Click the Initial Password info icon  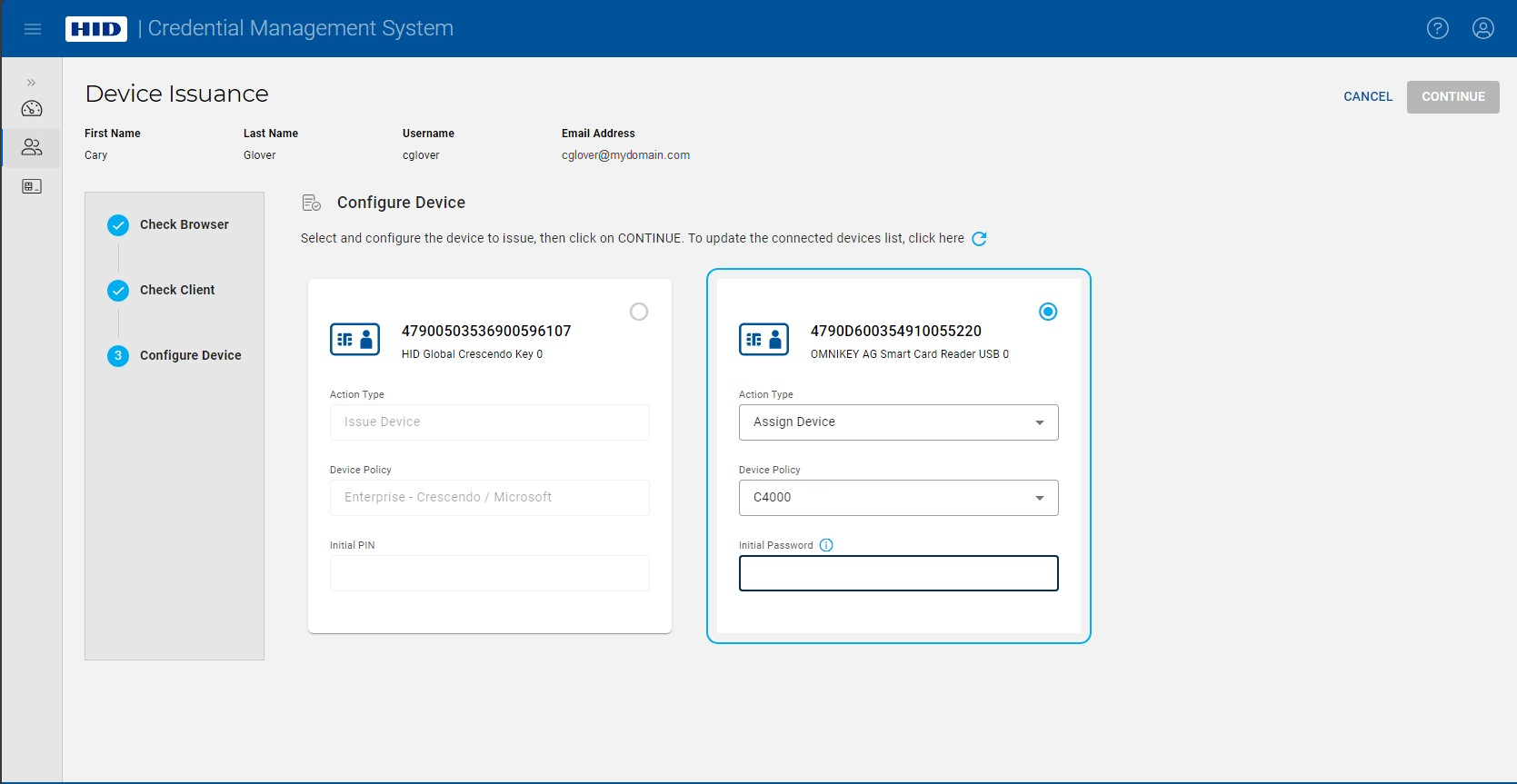pos(826,545)
